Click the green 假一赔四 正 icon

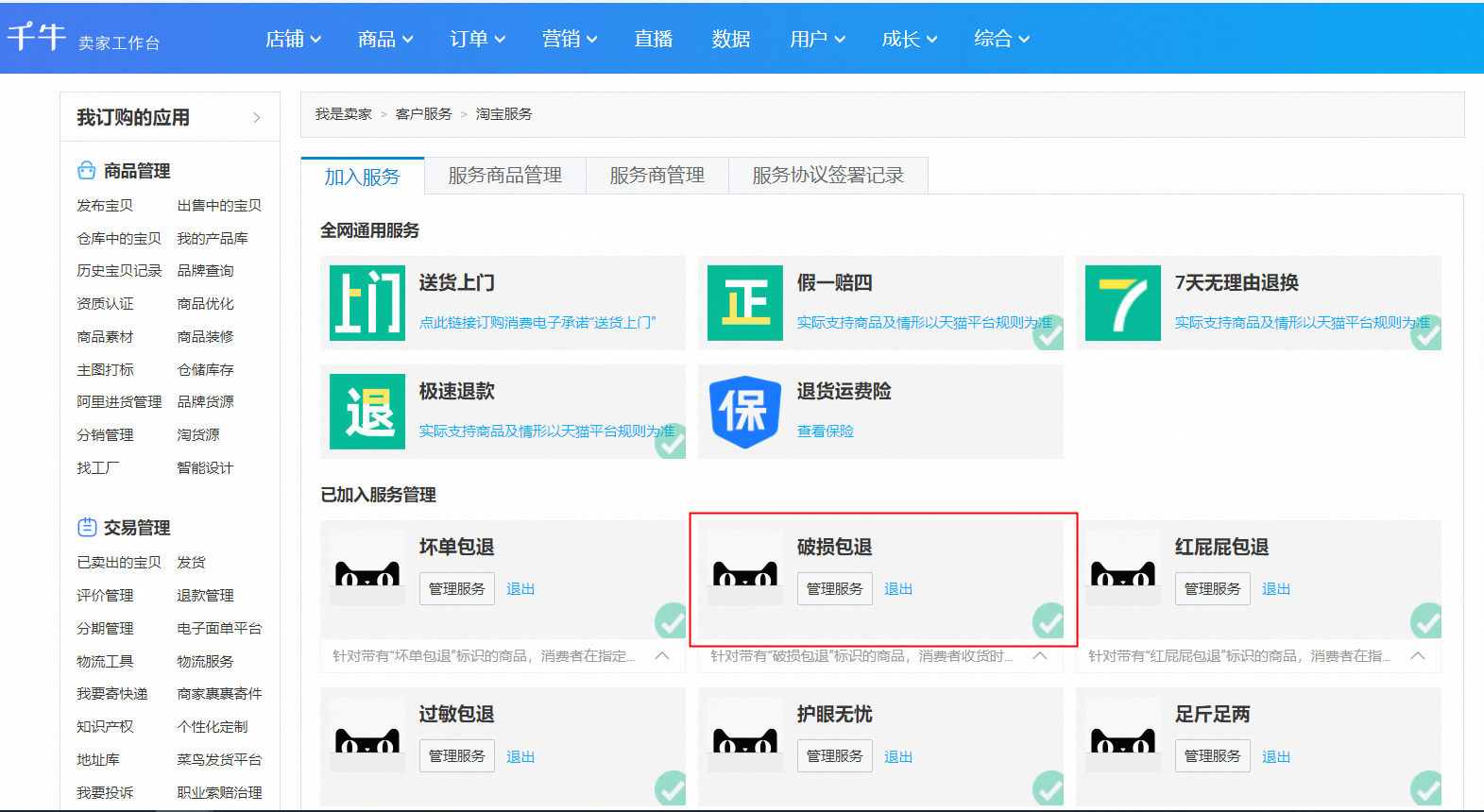[x=745, y=302]
